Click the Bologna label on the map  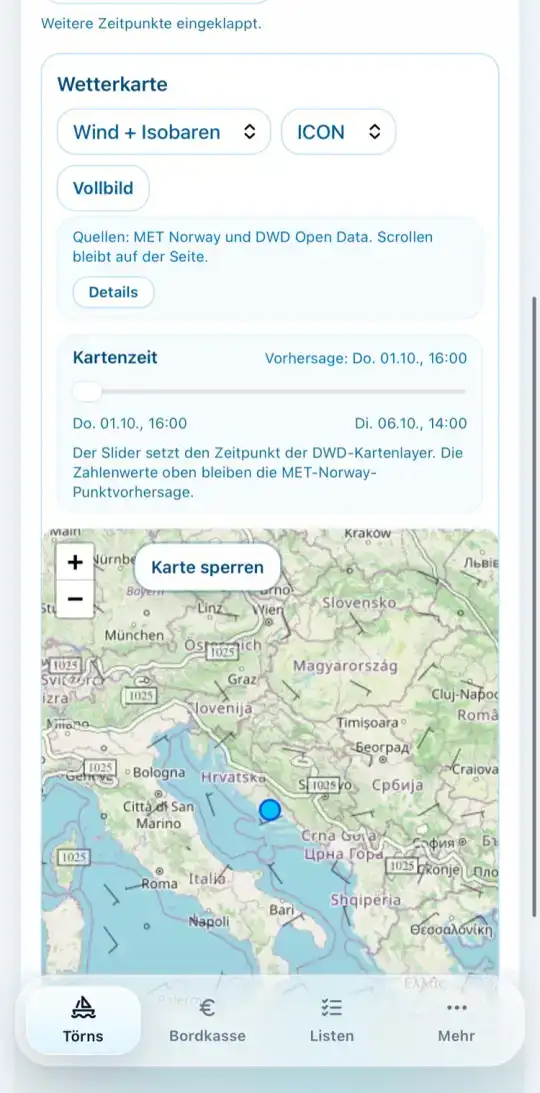(159, 772)
